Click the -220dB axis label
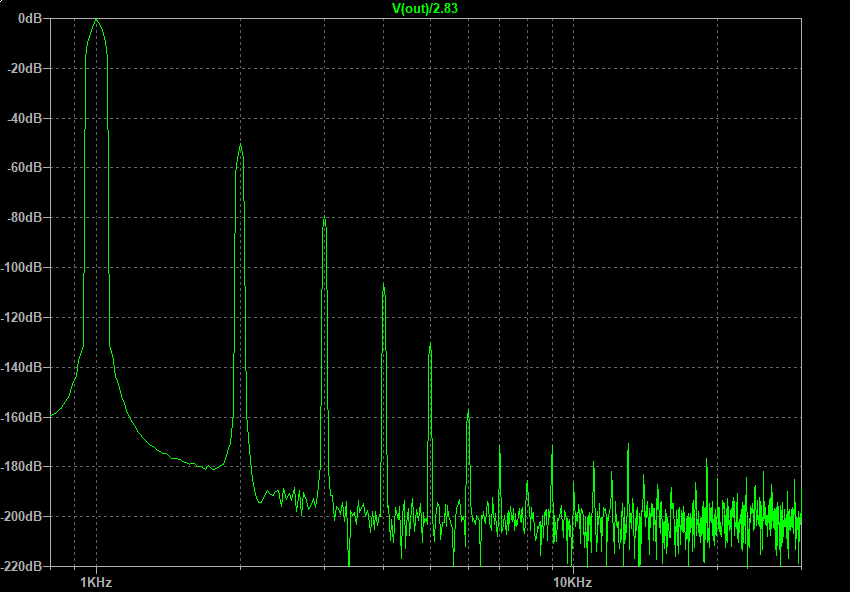The width and height of the screenshot is (850, 592). click(x=22, y=566)
